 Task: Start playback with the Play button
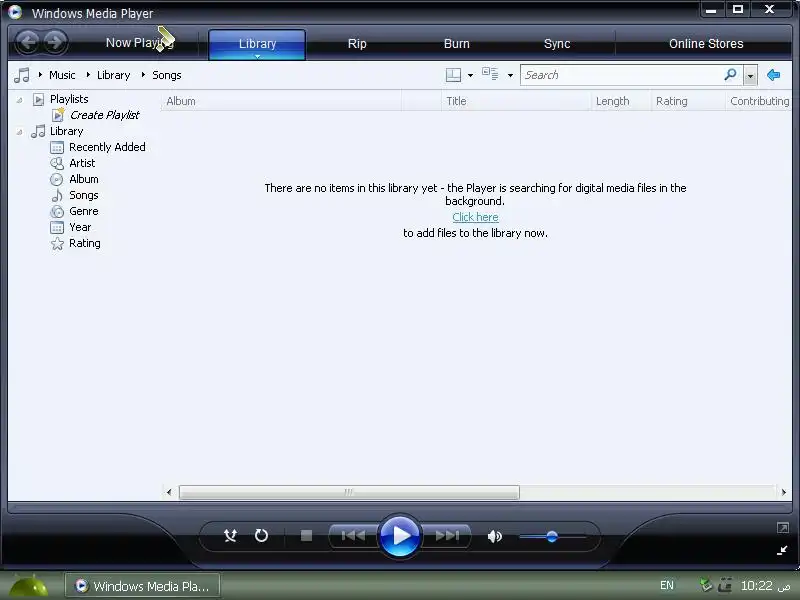click(399, 536)
